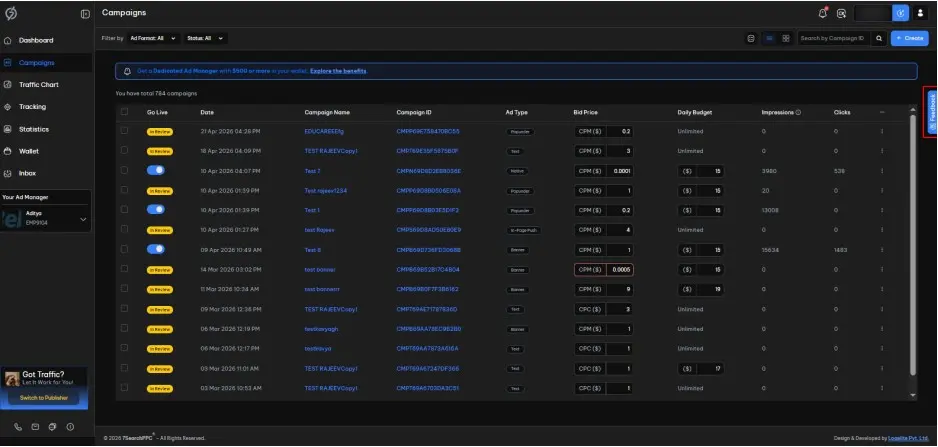The height and width of the screenshot is (447, 938).
Task: Toggle Go Live switch for Test 1
Action: pyautogui.click(x=156, y=210)
